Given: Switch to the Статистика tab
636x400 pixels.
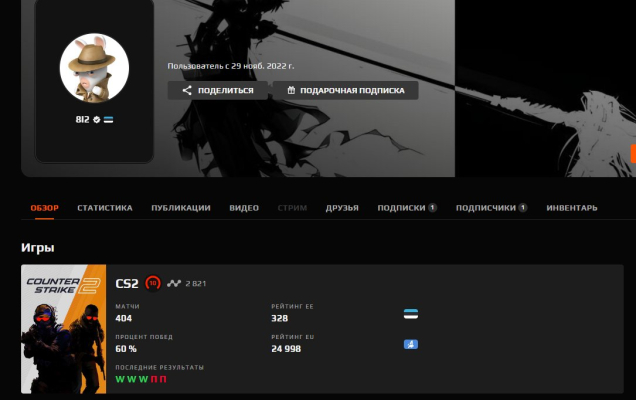Looking at the screenshot, I should (x=105, y=208).
